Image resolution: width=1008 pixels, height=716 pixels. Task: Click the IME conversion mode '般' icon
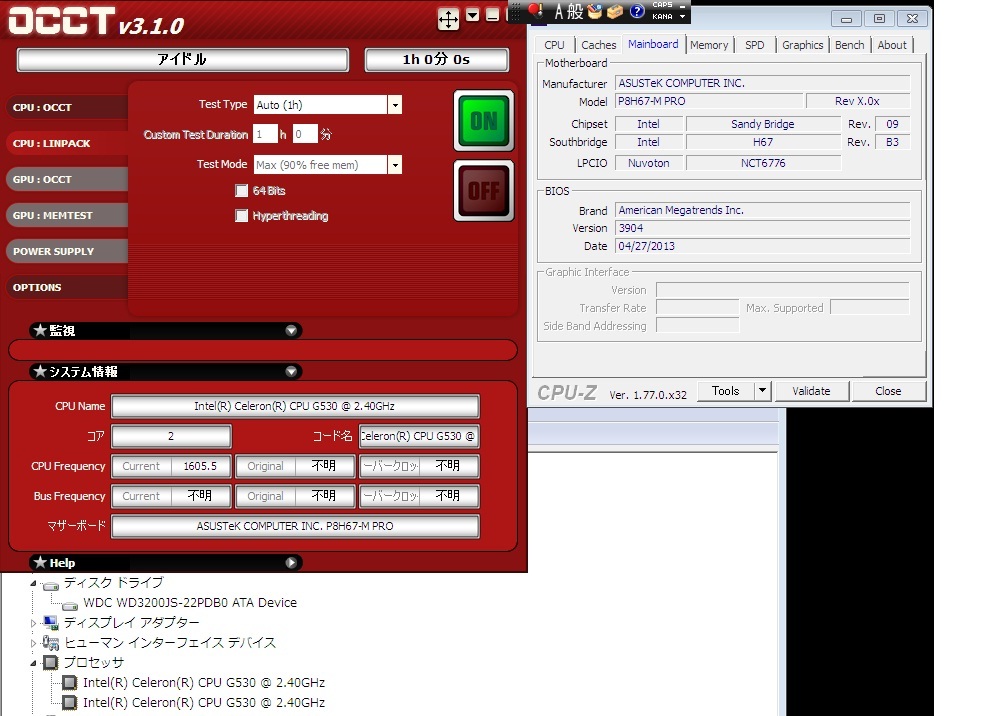[x=575, y=11]
